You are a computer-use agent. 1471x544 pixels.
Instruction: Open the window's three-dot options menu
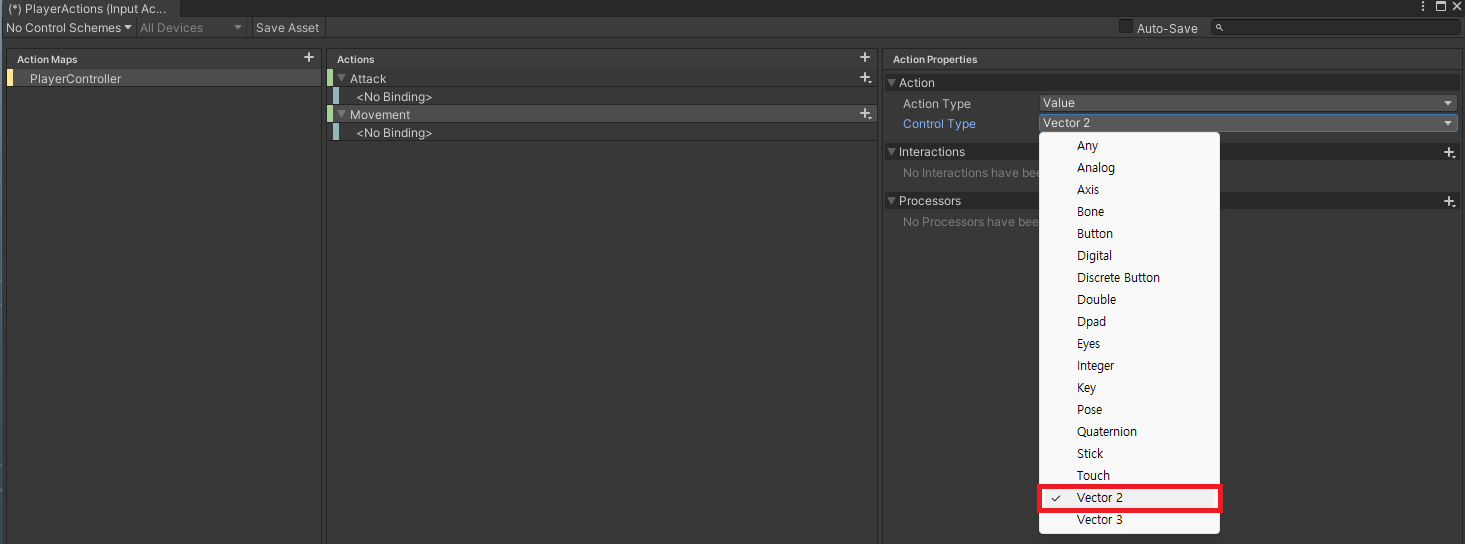[1423, 7]
